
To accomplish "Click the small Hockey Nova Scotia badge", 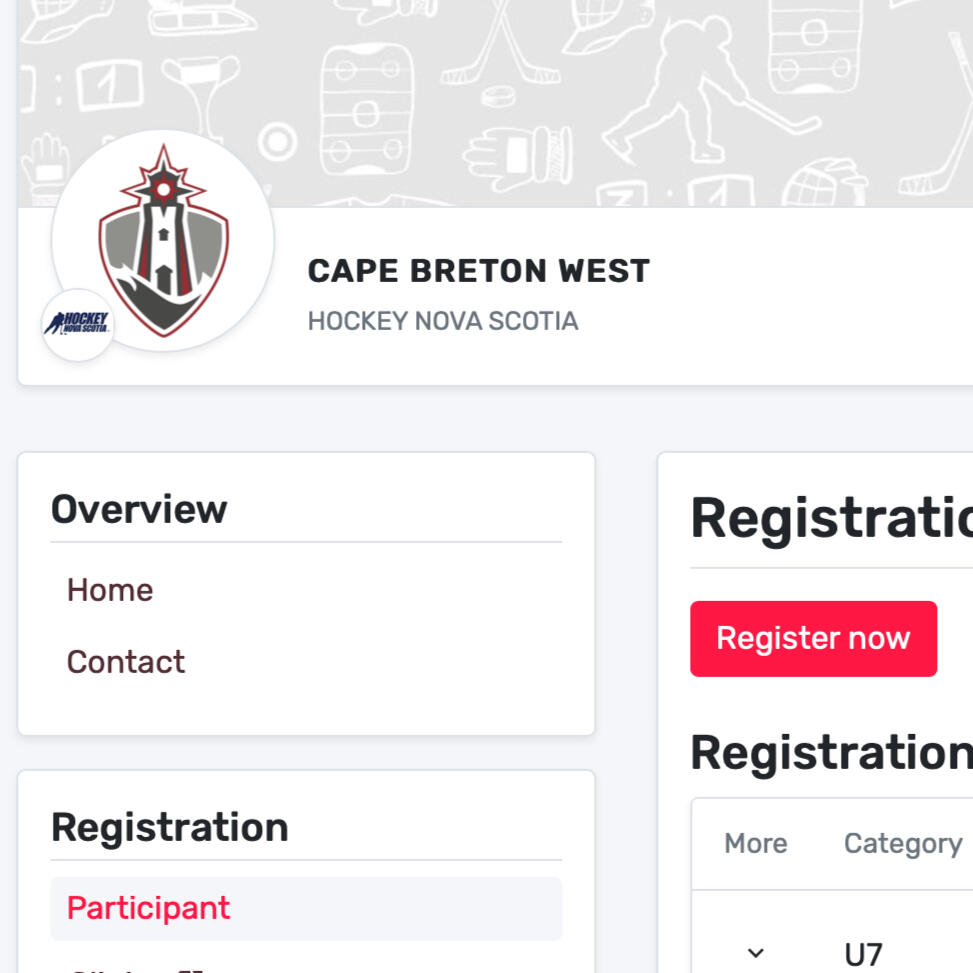I will [77, 324].
